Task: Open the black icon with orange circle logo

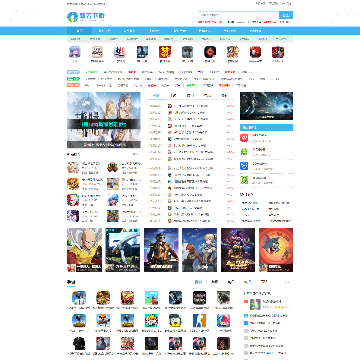Action: (x=210, y=52)
